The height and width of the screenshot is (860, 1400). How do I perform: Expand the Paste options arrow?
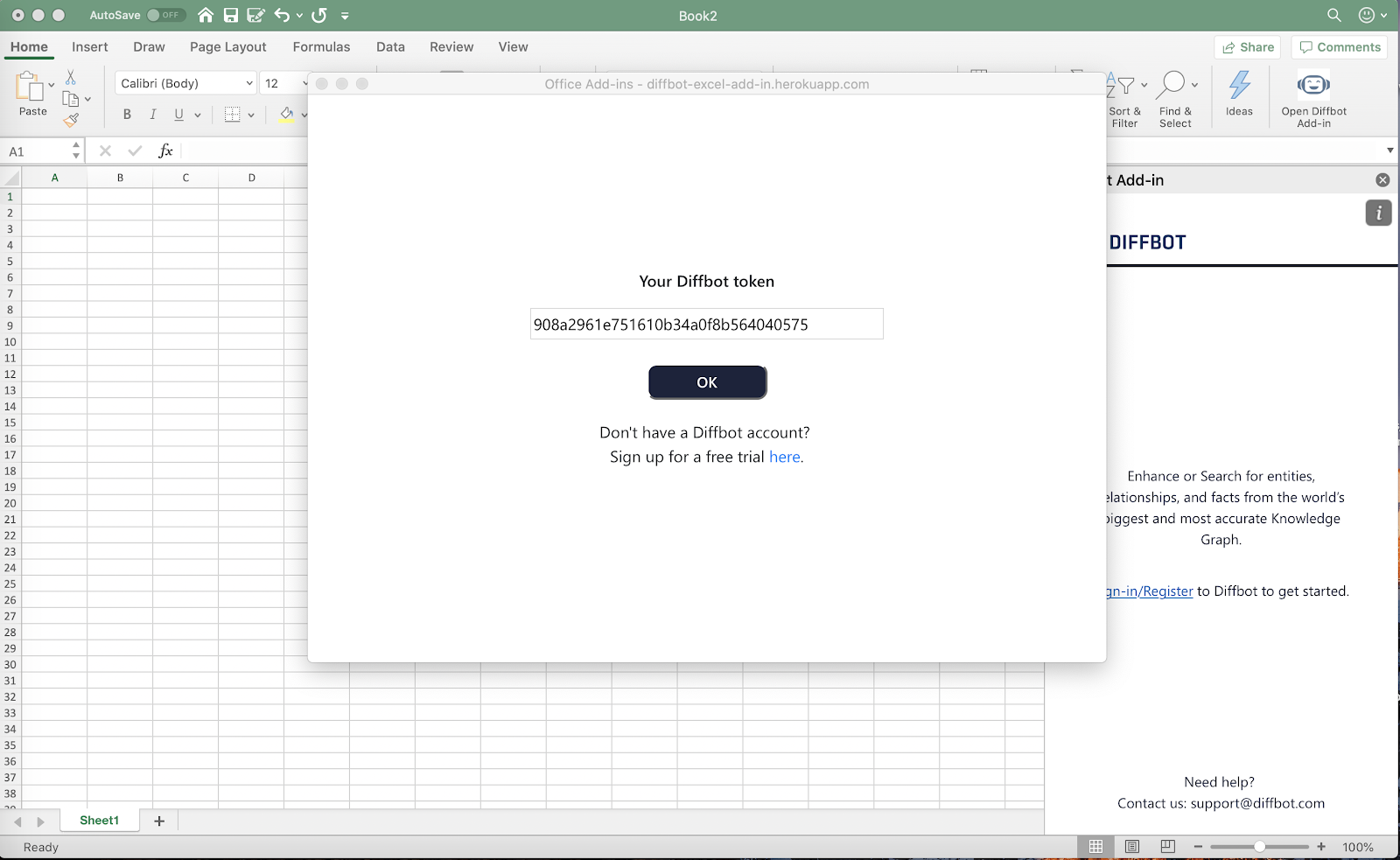point(52,86)
